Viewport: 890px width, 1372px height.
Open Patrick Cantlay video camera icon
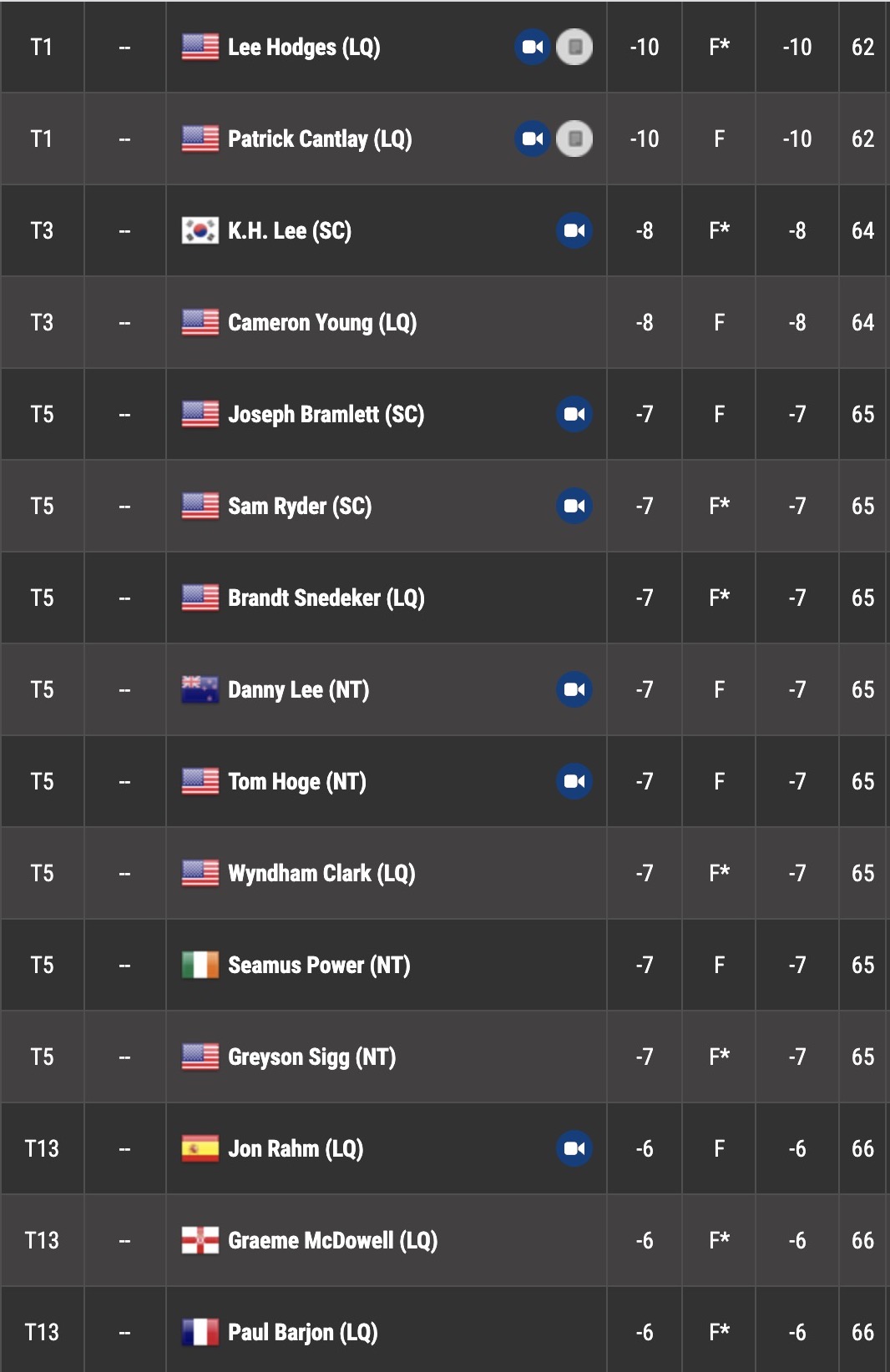tap(533, 139)
